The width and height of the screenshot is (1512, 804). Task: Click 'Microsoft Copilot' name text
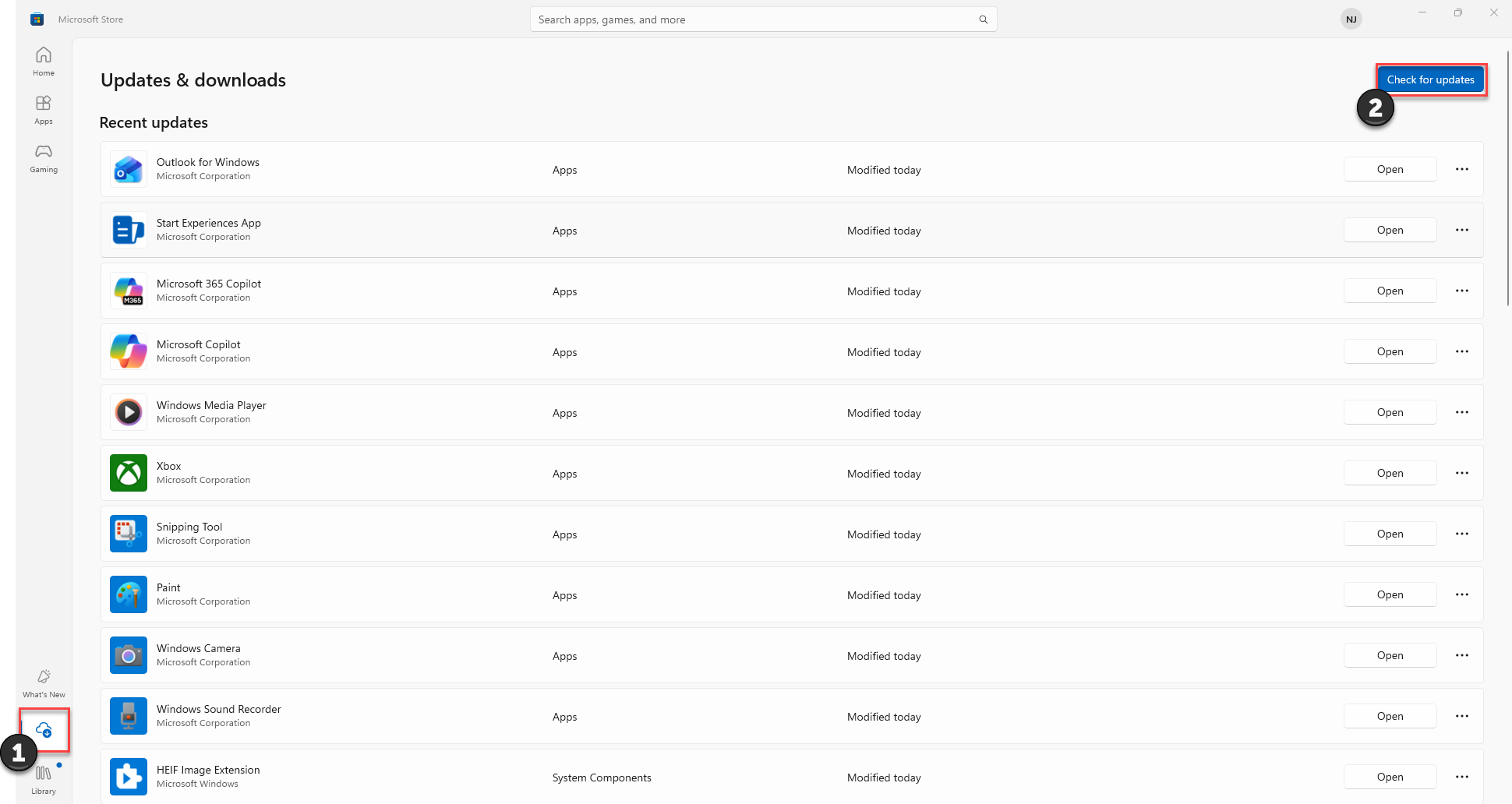(x=199, y=344)
